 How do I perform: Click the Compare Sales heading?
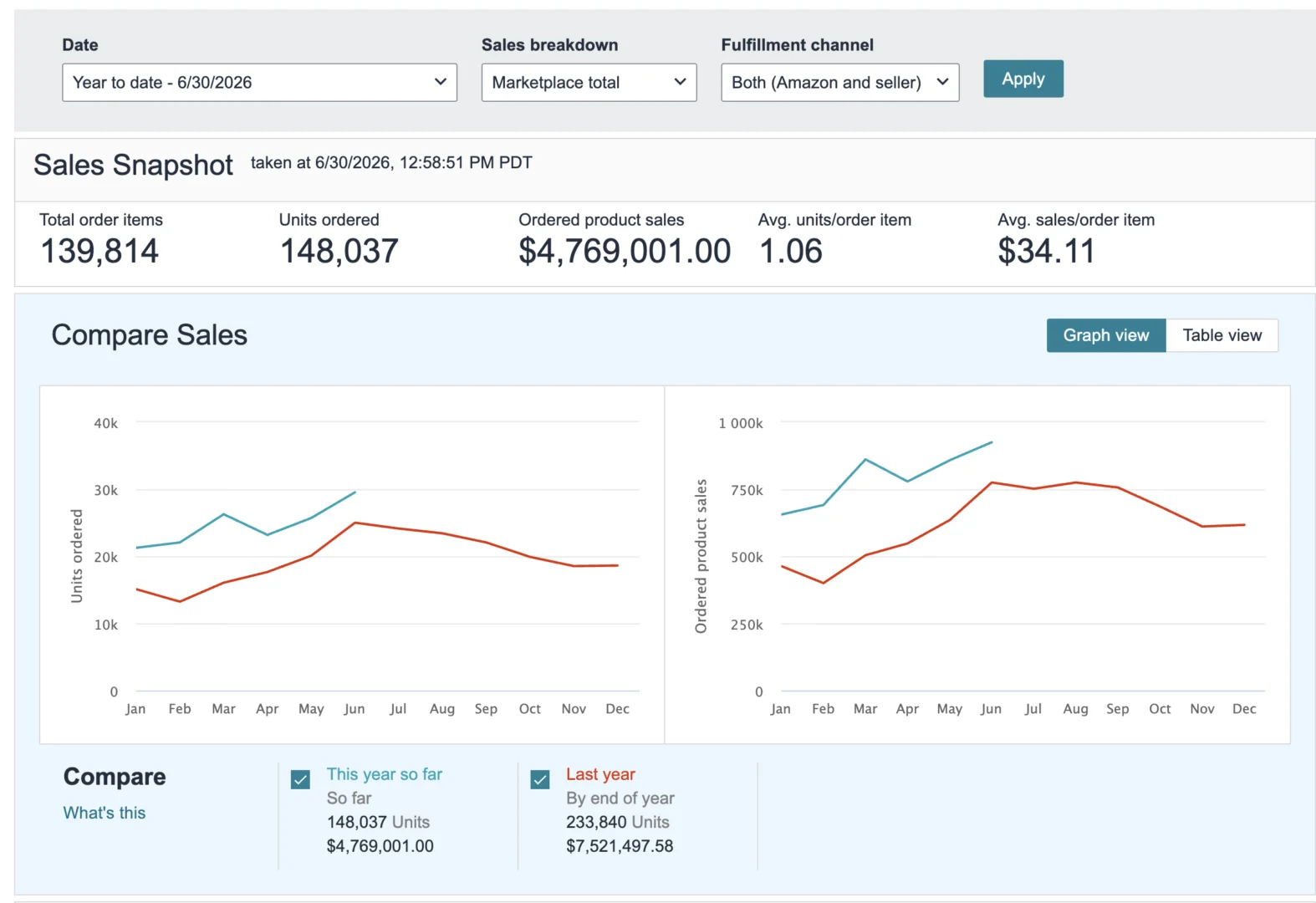coord(150,335)
